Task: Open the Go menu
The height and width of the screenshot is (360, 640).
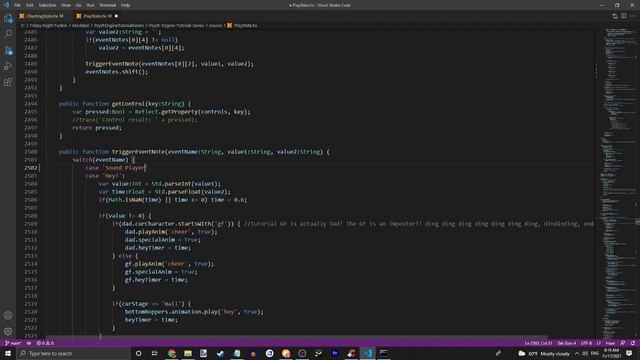Action: click(78, 5)
